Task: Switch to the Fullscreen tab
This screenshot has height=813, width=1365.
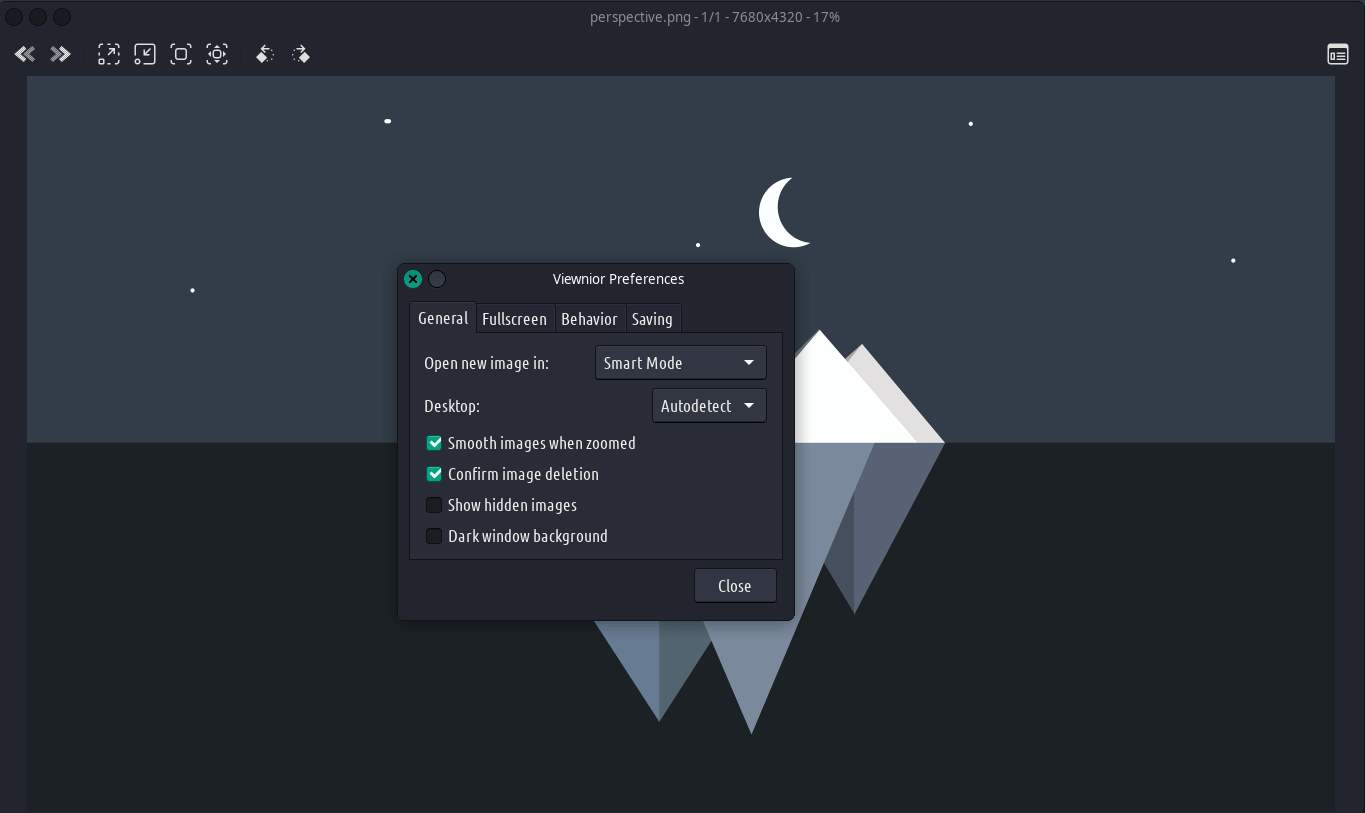Action: point(514,319)
